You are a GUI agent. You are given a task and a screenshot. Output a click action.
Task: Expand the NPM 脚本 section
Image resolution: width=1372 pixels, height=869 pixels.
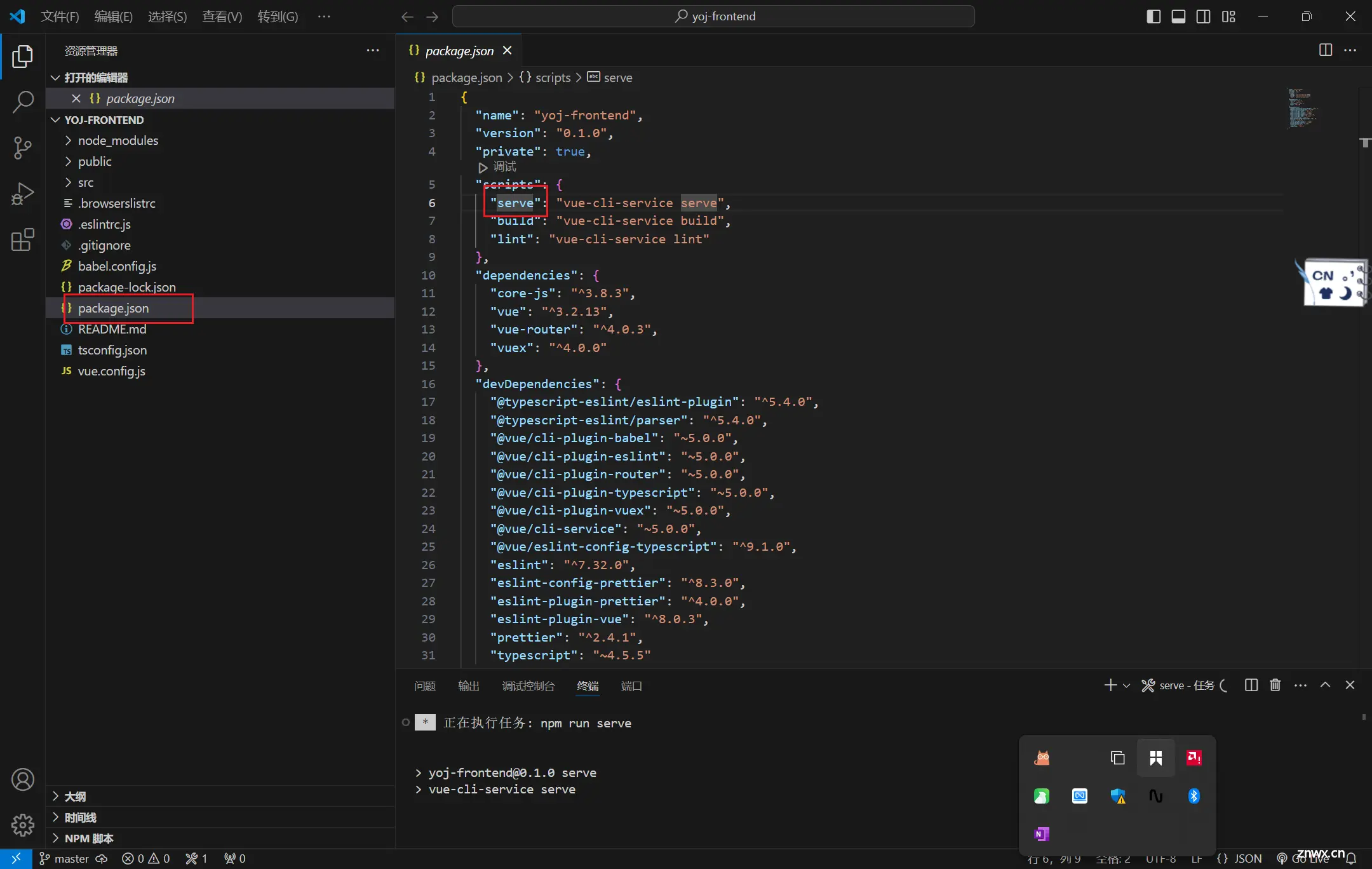pos(221,839)
